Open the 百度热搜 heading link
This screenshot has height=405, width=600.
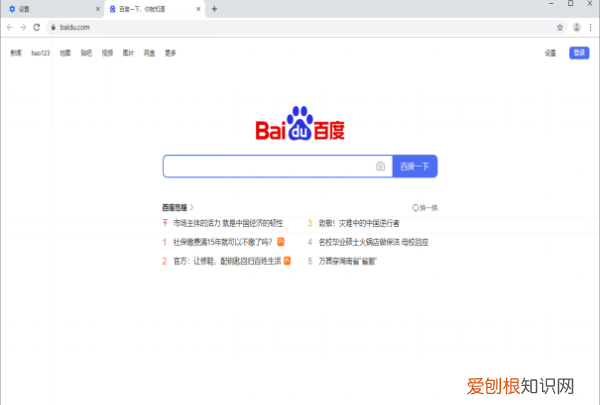pos(178,207)
